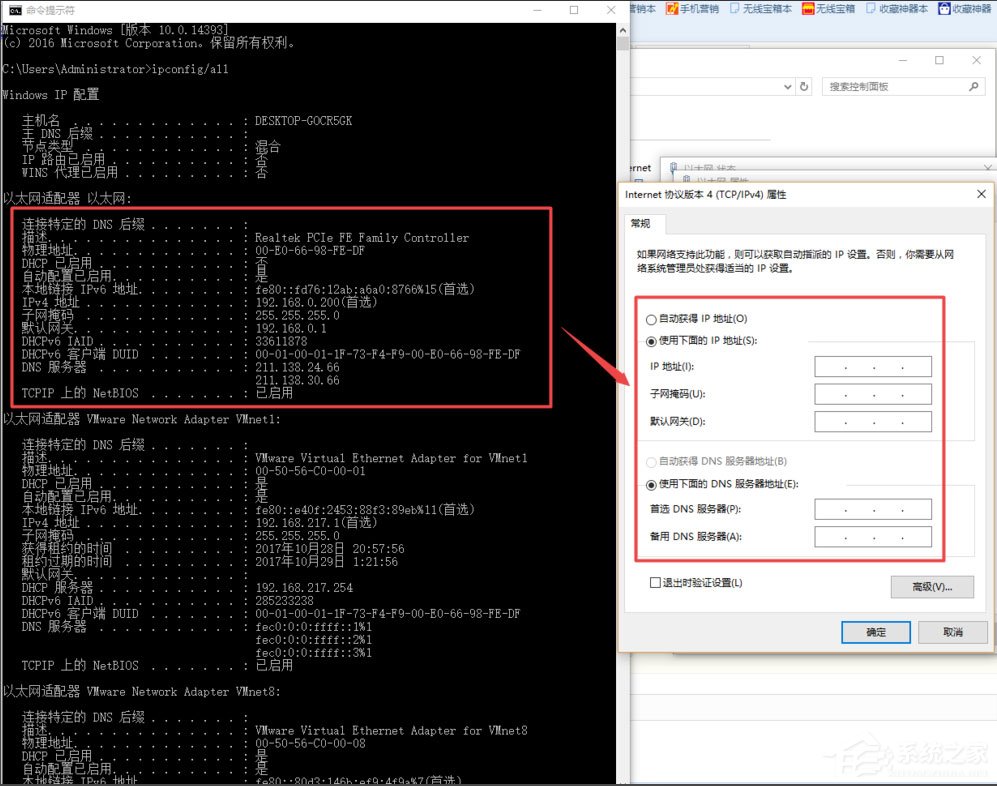Click the 收藏神器本 bookmark icon
Image resolution: width=997 pixels, height=786 pixels.
(868, 9)
